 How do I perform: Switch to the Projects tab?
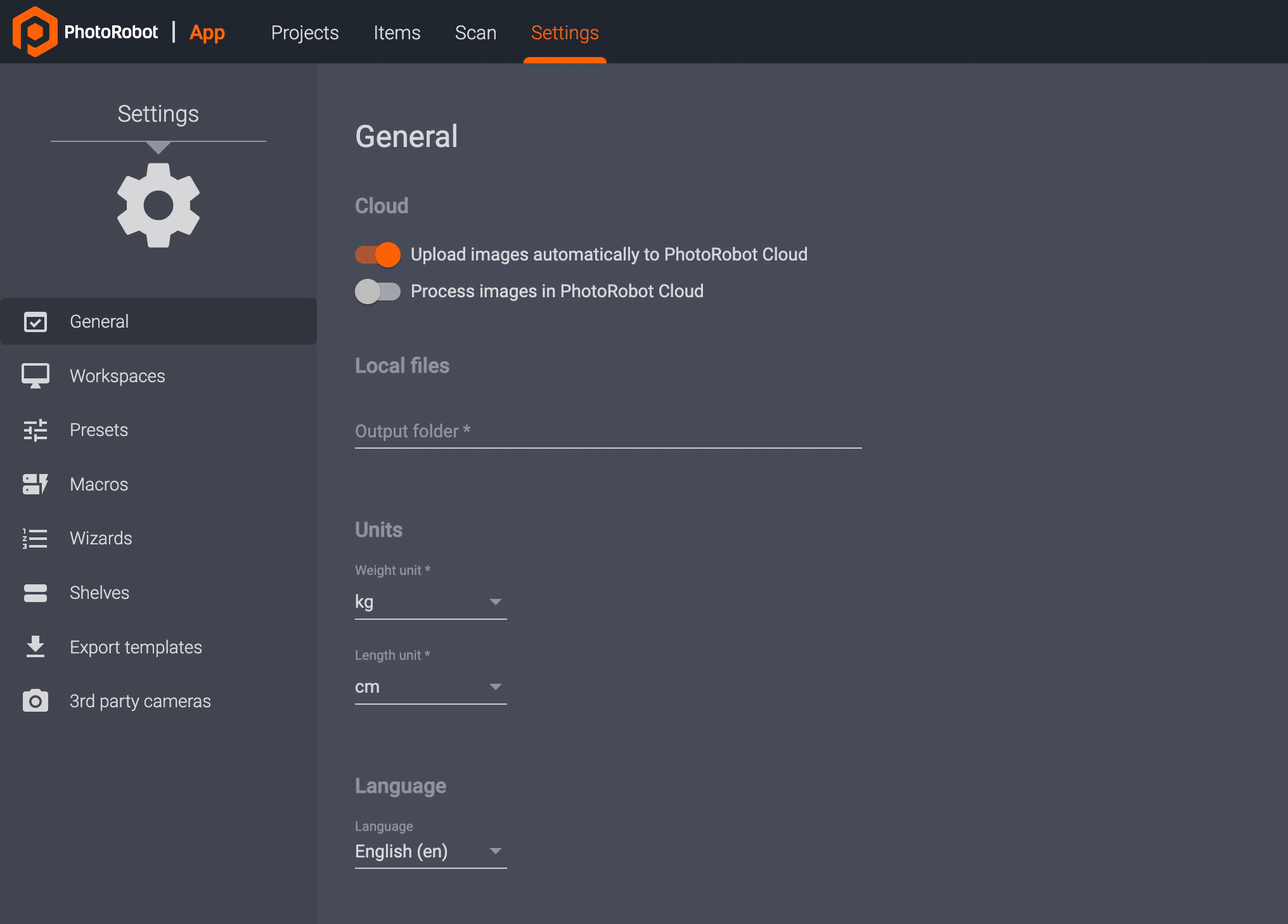(x=305, y=33)
